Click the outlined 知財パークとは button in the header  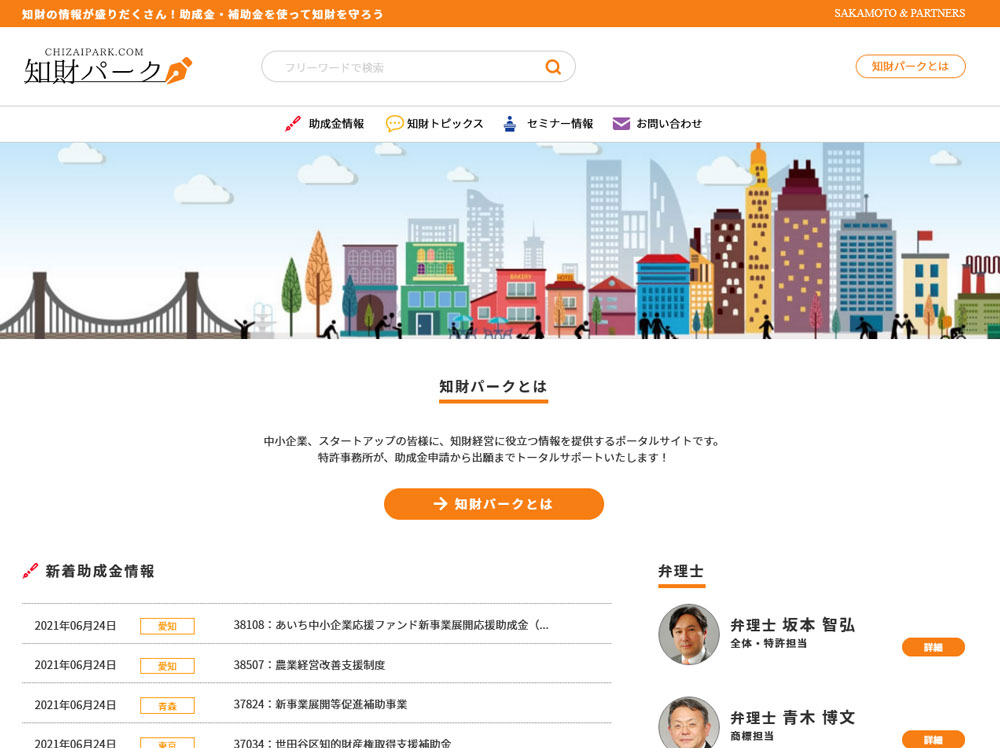(910, 67)
